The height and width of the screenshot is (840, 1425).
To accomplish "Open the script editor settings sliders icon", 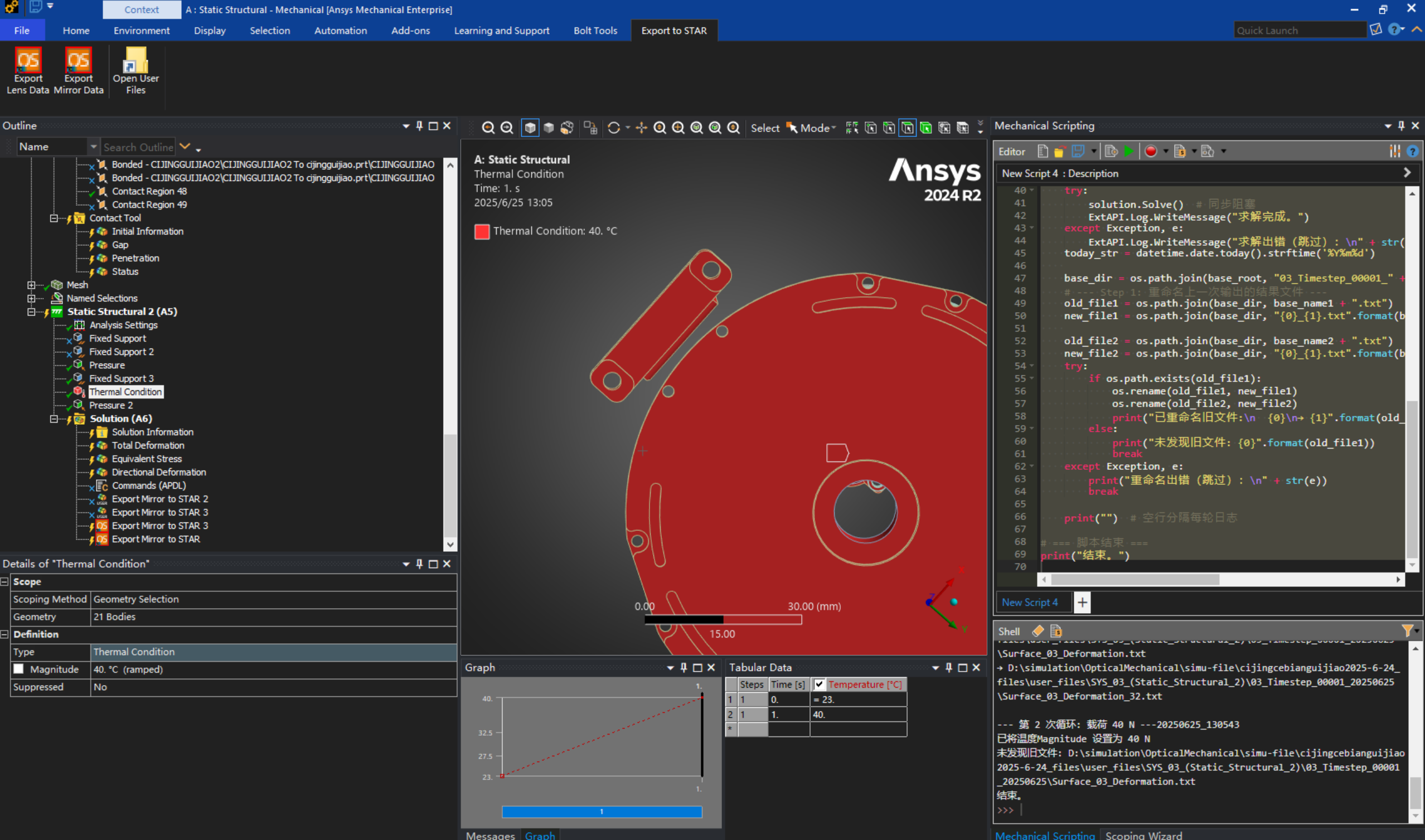I will click(x=1394, y=151).
